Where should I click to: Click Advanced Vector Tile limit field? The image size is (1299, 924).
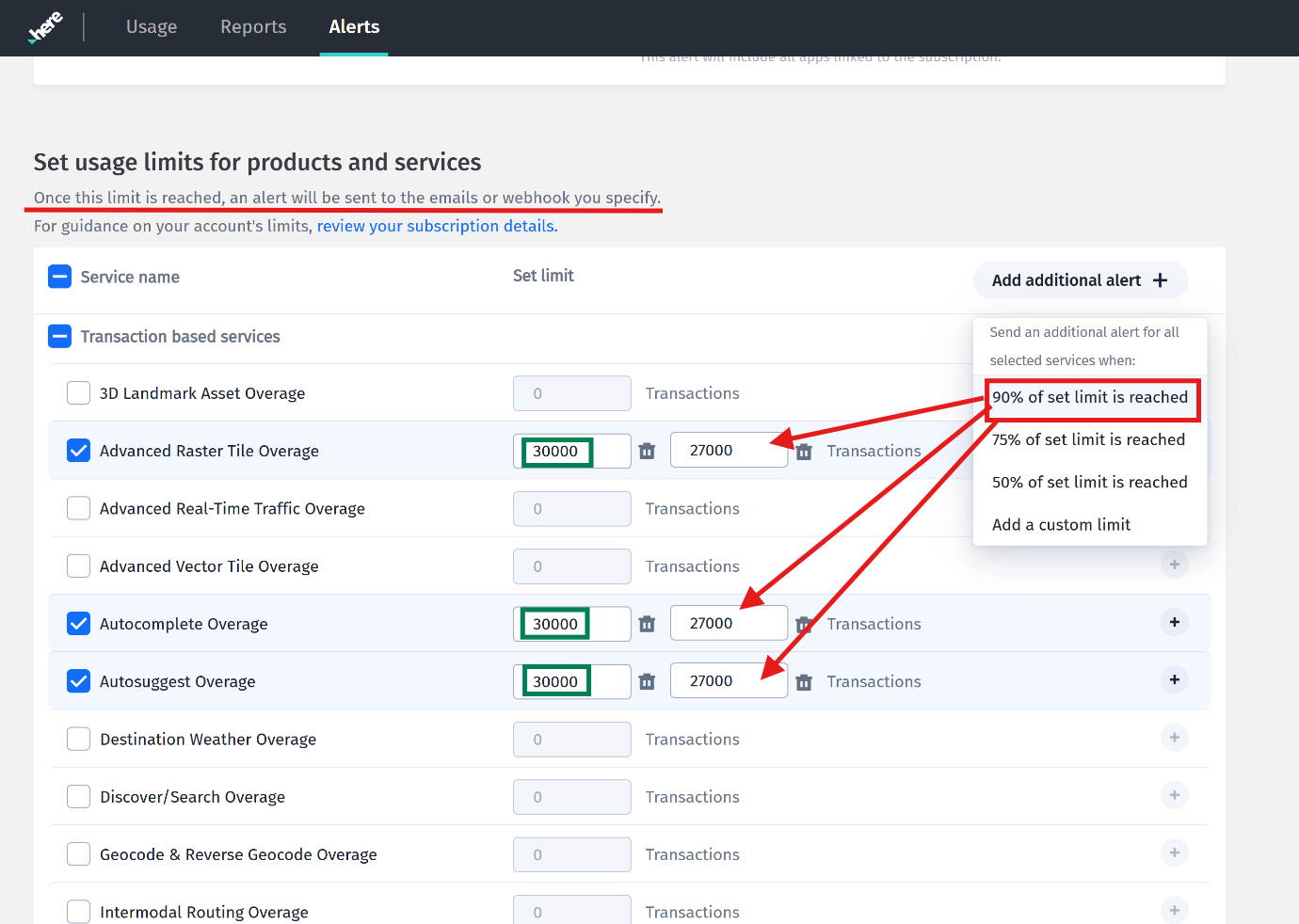(x=571, y=566)
